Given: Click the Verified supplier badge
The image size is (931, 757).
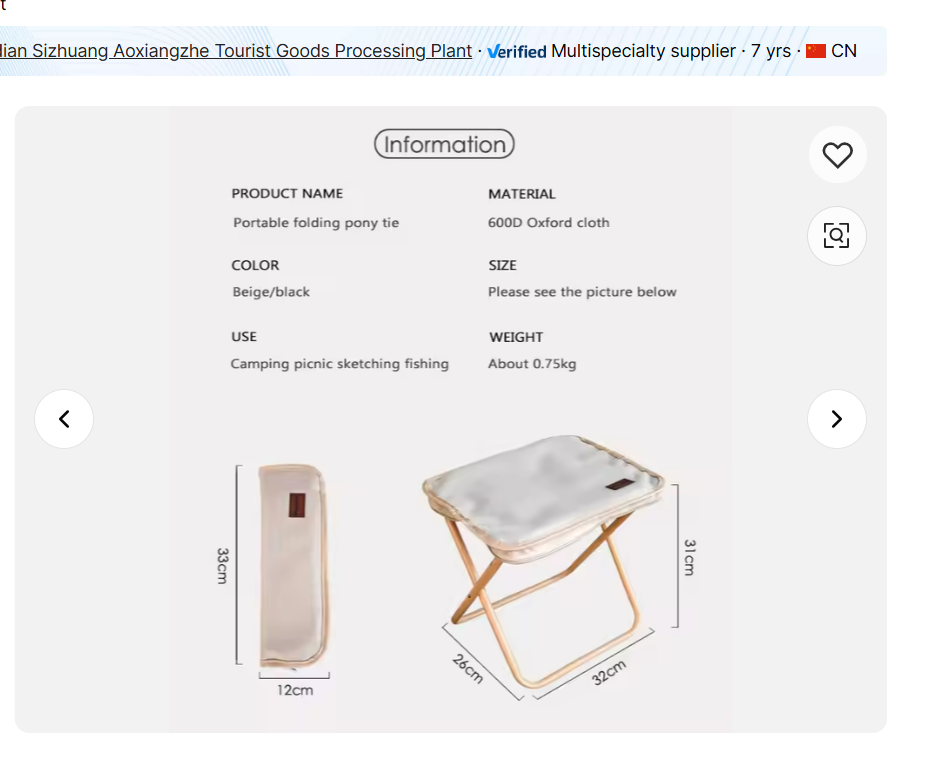Looking at the screenshot, I should [x=517, y=52].
